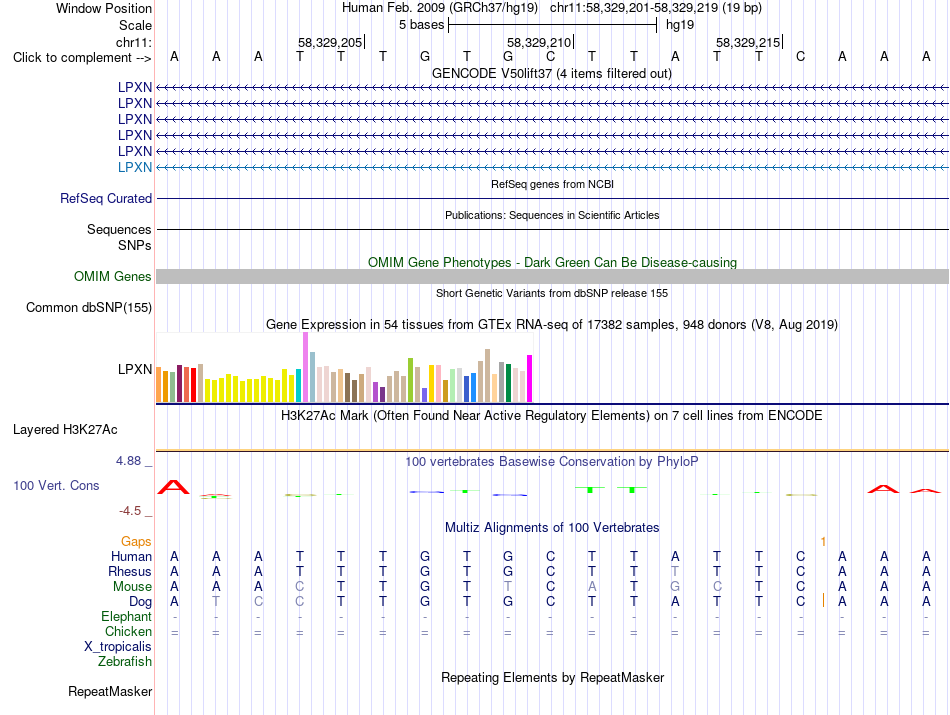Click the coordinate marker '58,329,215'

[748, 42]
